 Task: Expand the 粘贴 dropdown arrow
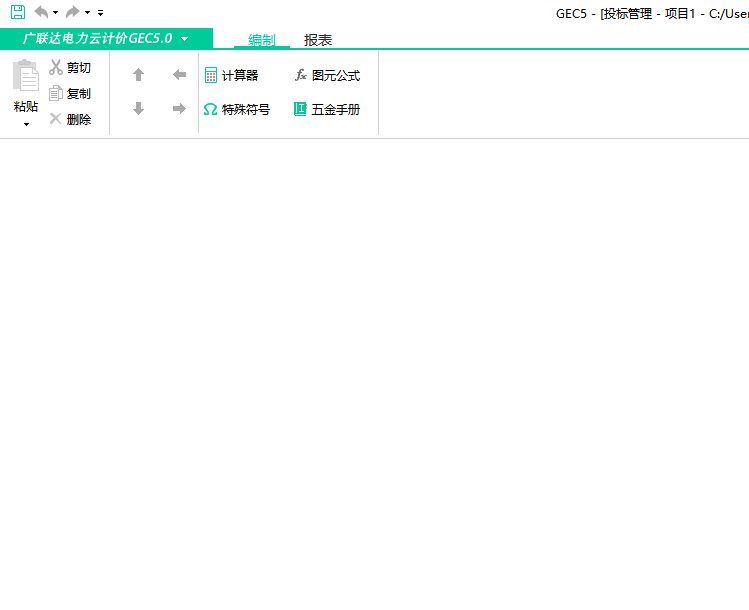pyautogui.click(x=26, y=124)
